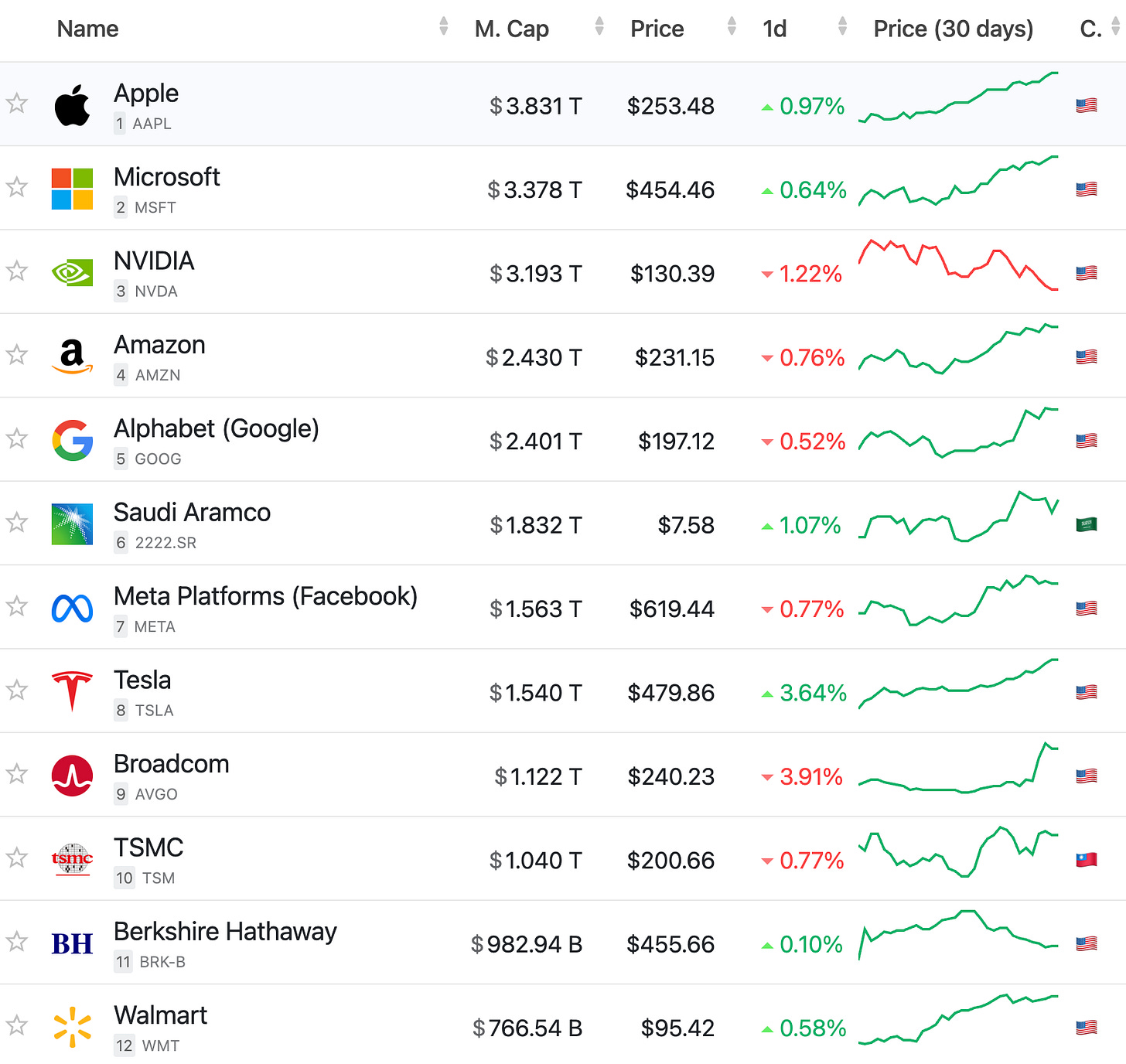This screenshot has width=1126, height=1064.
Task: Click the TSMC logo icon
Action: click(x=72, y=858)
